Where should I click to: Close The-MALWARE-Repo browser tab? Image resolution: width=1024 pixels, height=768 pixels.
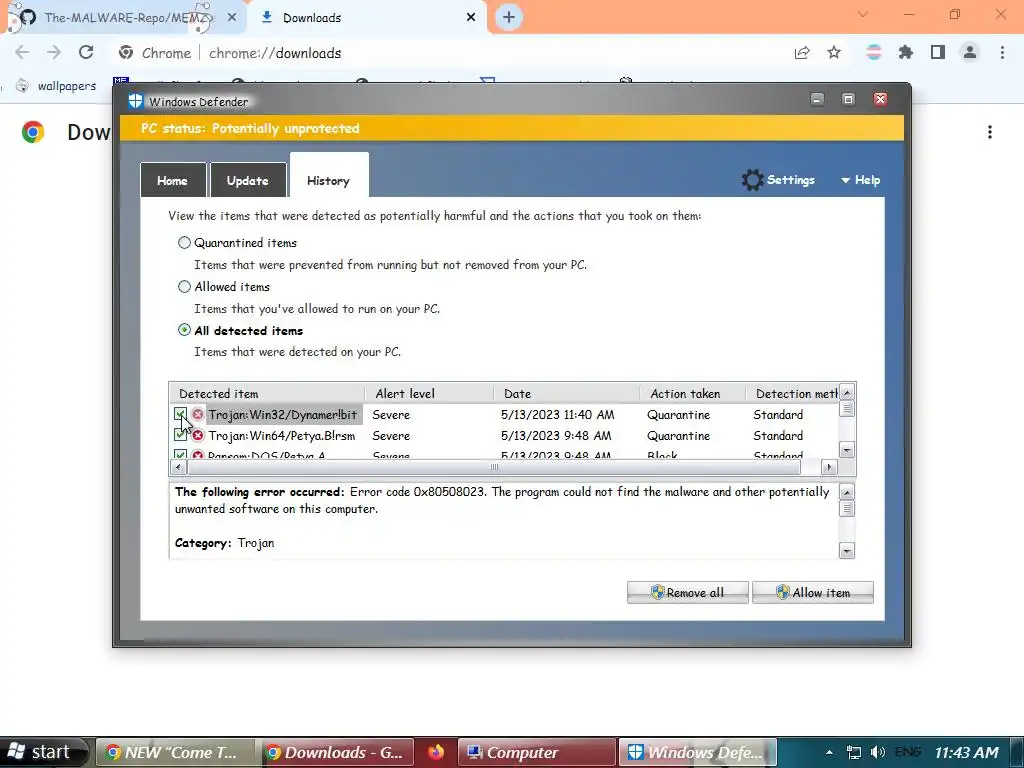coord(232,18)
